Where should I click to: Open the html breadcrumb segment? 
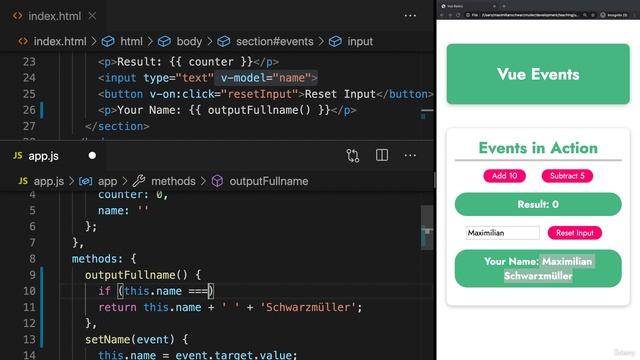131,41
